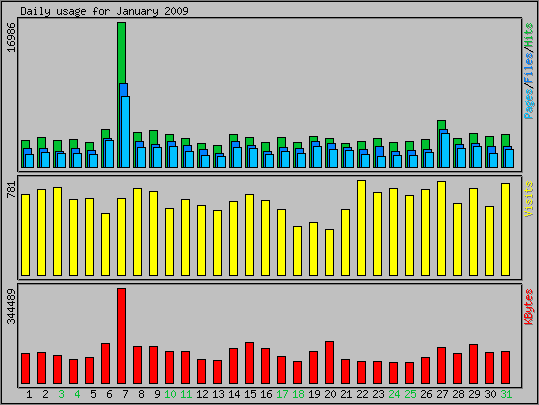The width and height of the screenshot is (539, 405).
Task: Click the yellow Visits bar for day 31
Action: [x=505, y=229]
